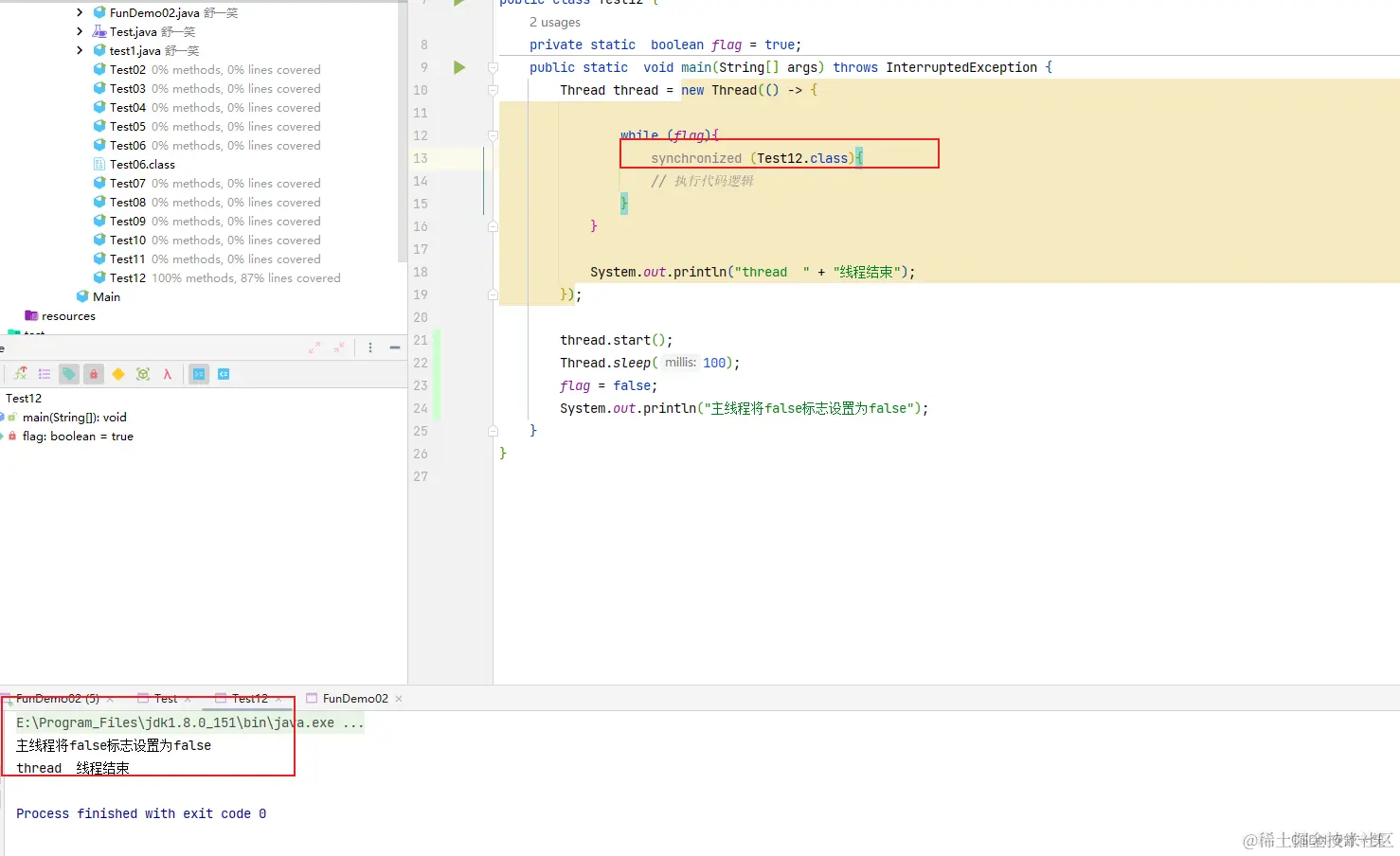Click 'private static boolean flag = true;' declaration
Image resolution: width=1400 pixels, height=856 pixels.
tap(665, 45)
